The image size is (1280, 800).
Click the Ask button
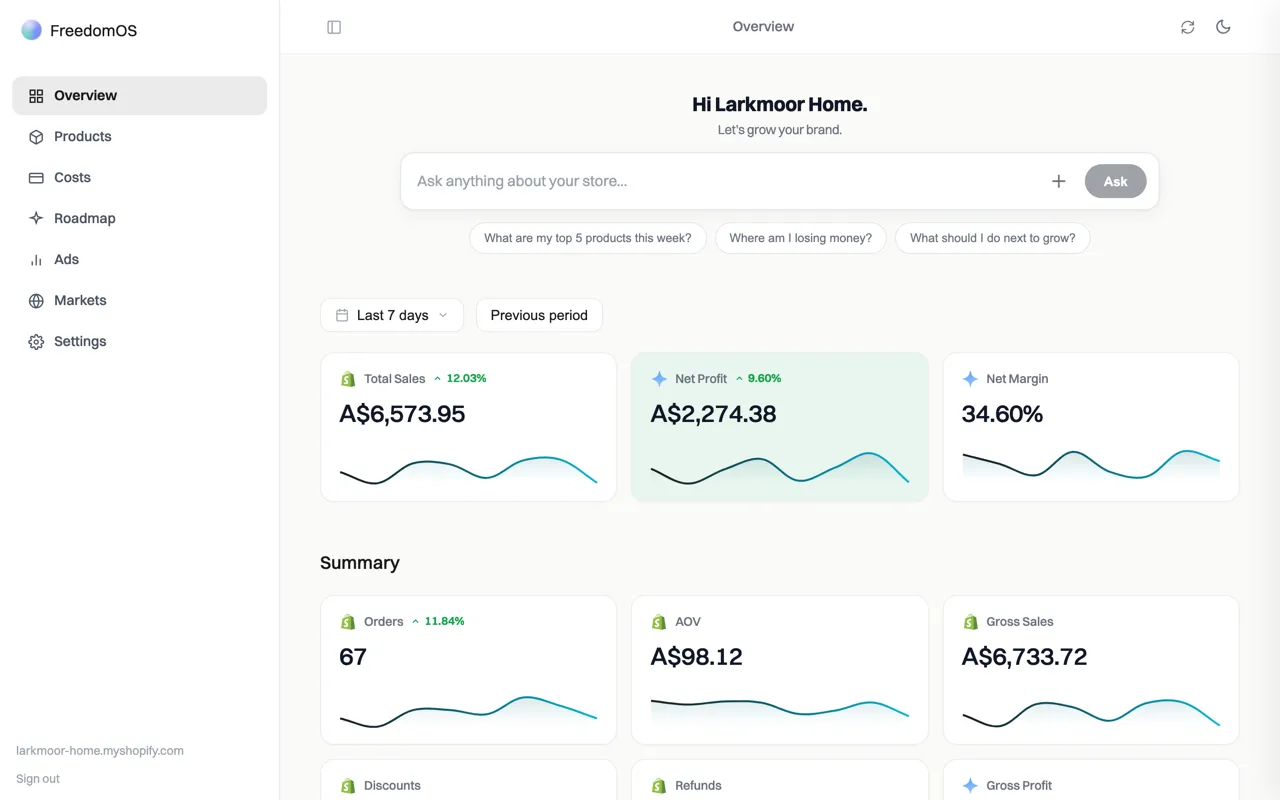[x=1115, y=181]
